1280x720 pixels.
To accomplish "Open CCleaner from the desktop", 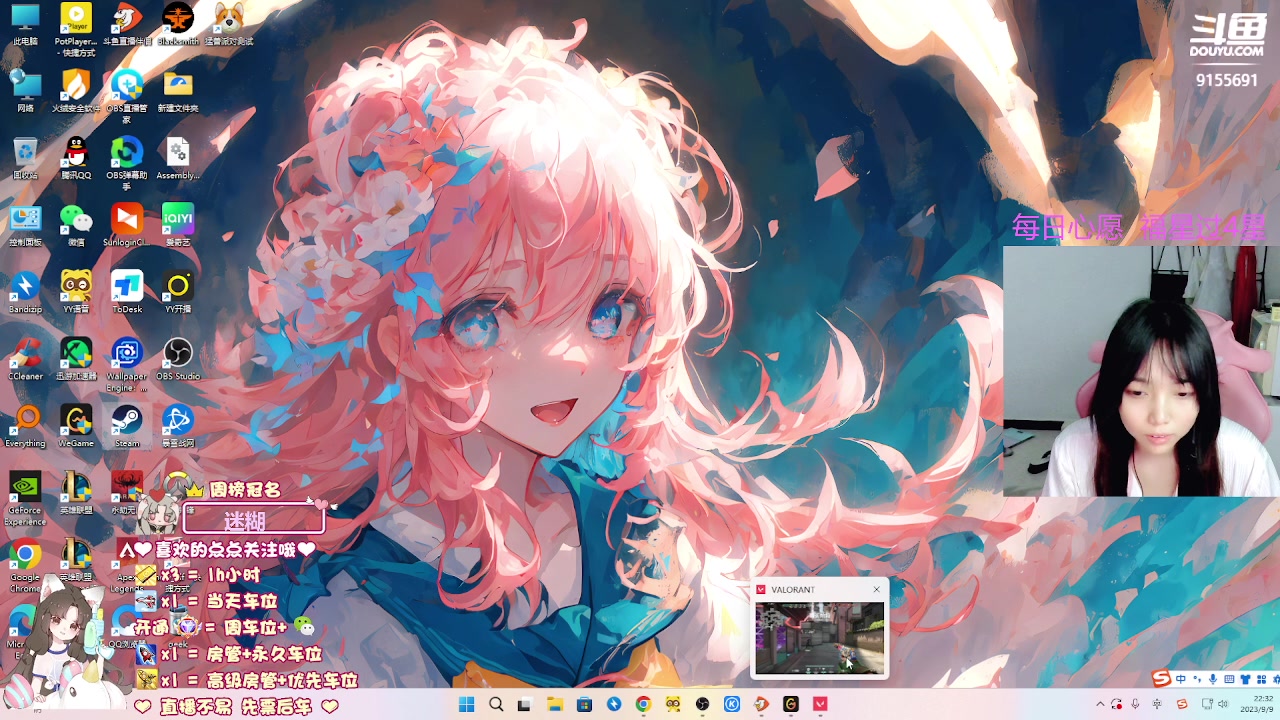I will coord(25,359).
